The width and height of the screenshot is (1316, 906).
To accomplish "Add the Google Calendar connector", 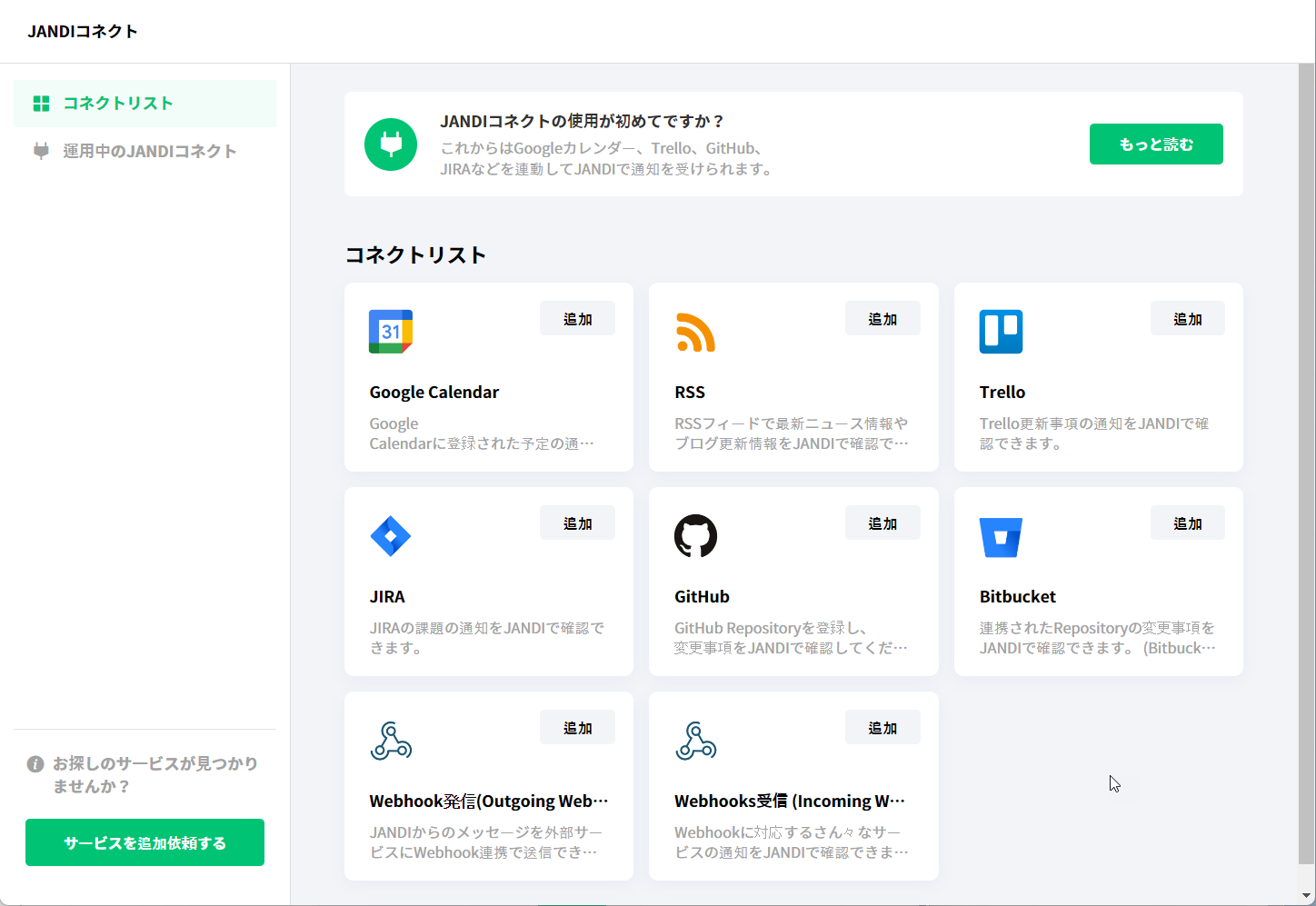I will 577,319.
